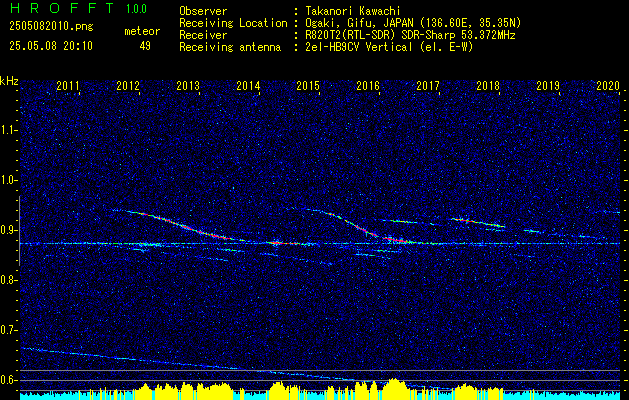Click the 2013 time axis marker
Image resolution: width=629 pixels, height=400 pixels.
(188, 85)
